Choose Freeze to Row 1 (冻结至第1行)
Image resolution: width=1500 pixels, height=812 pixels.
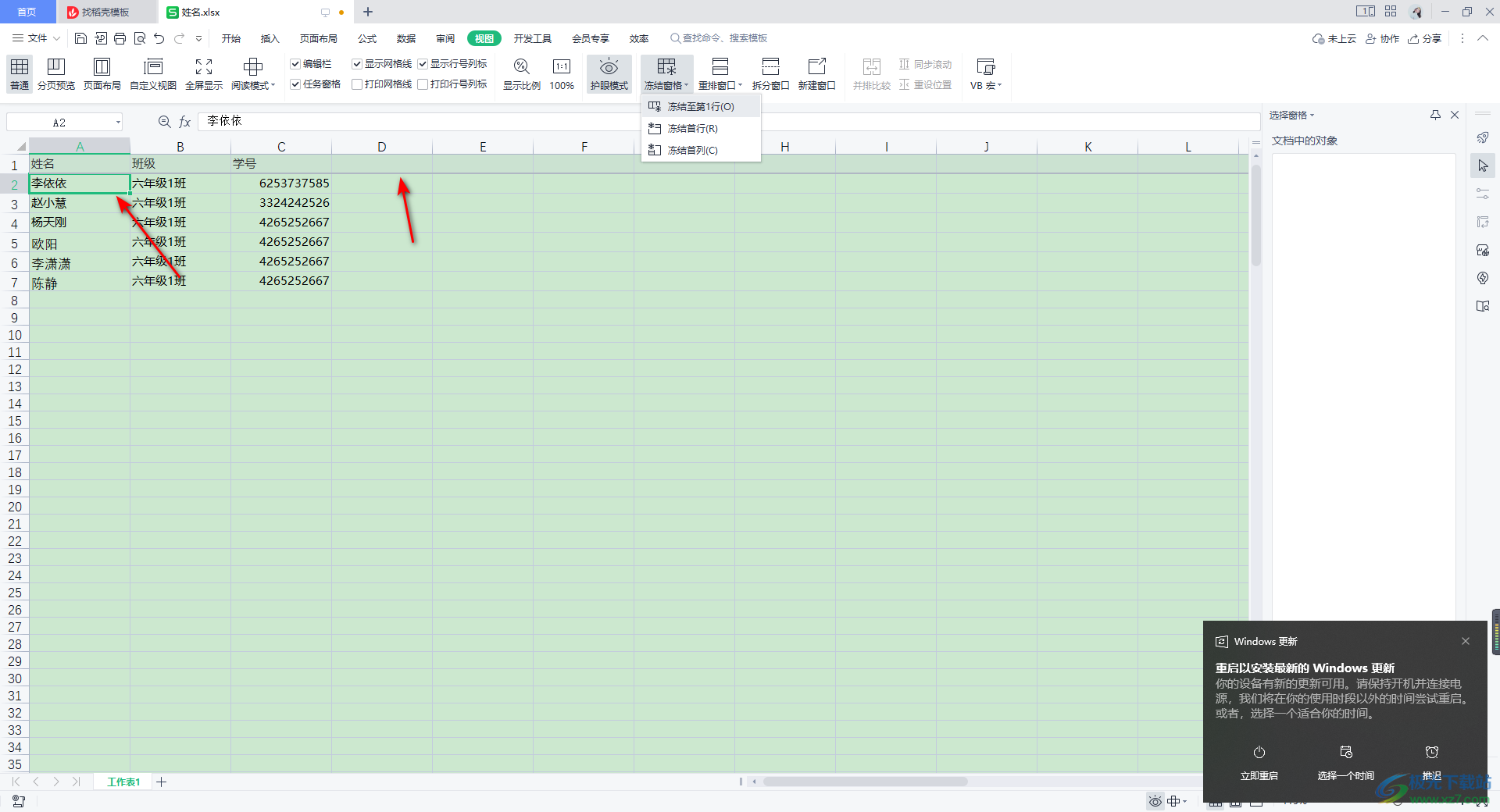(x=701, y=106)
